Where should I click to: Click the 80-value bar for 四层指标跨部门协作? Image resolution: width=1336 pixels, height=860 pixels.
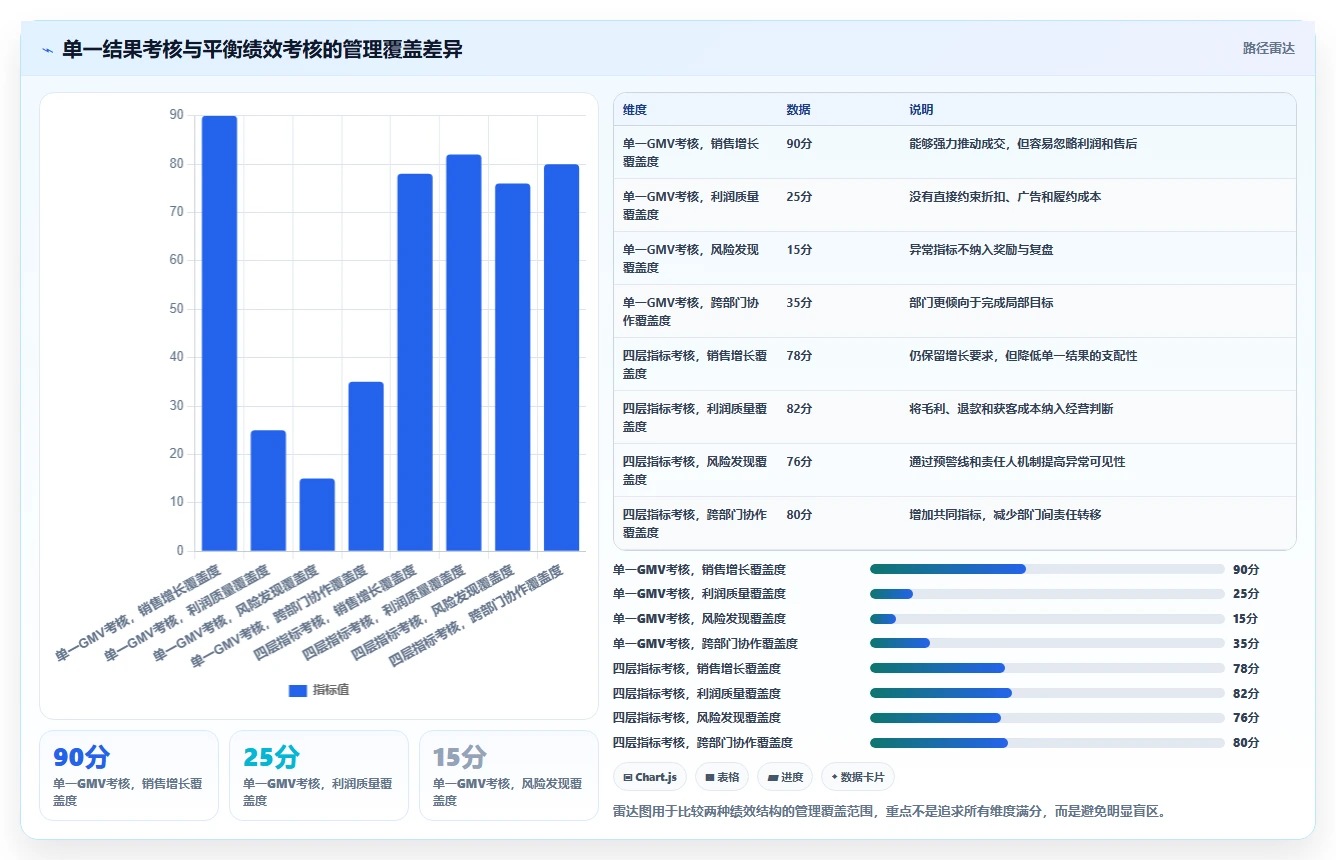[561, 357]
